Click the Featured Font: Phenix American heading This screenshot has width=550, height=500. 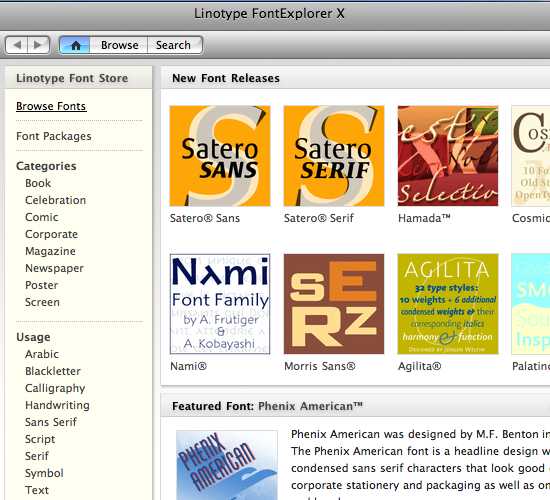(x=267, y=406)
